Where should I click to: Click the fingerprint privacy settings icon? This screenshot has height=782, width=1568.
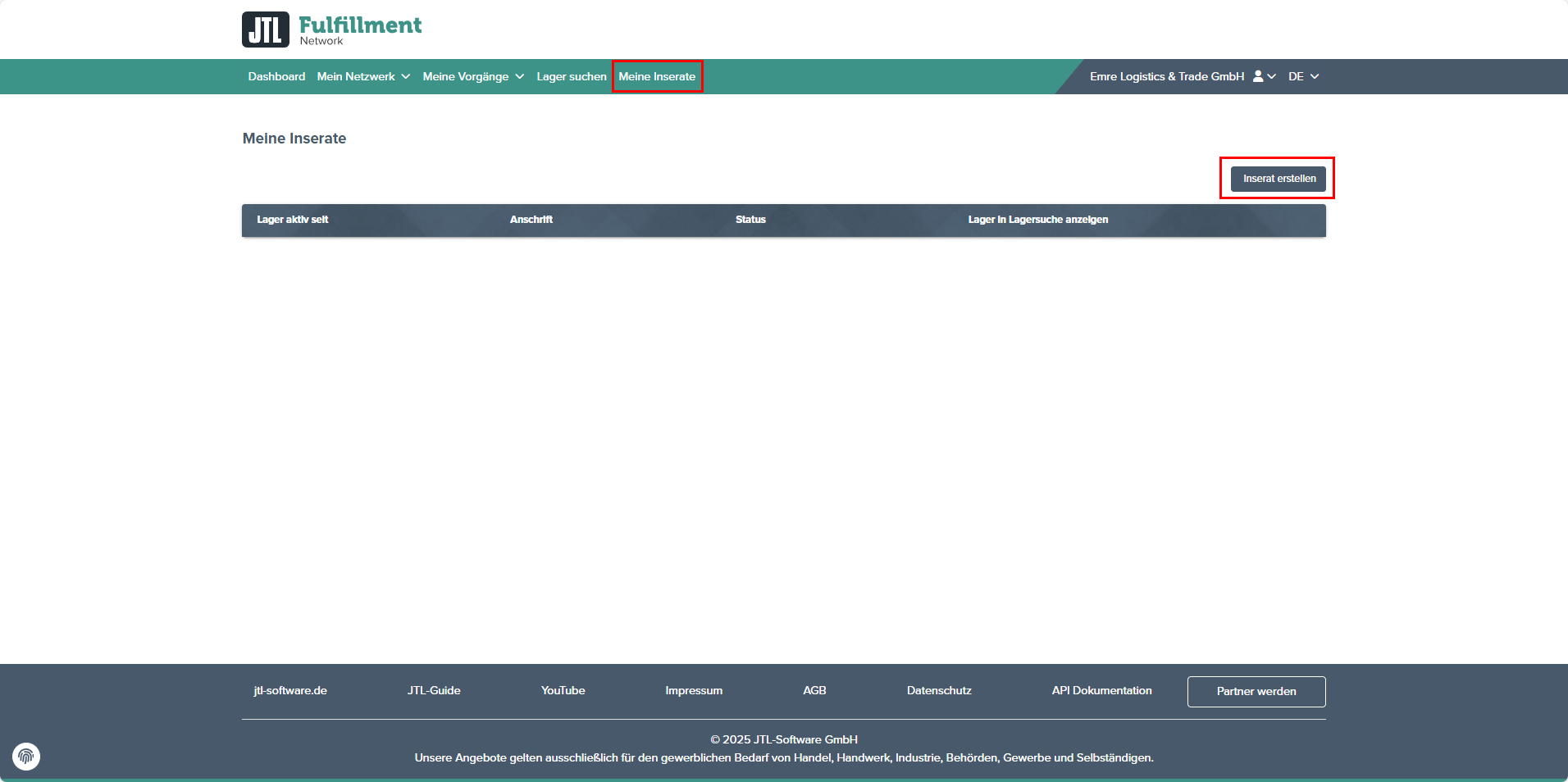pos(26,756)
